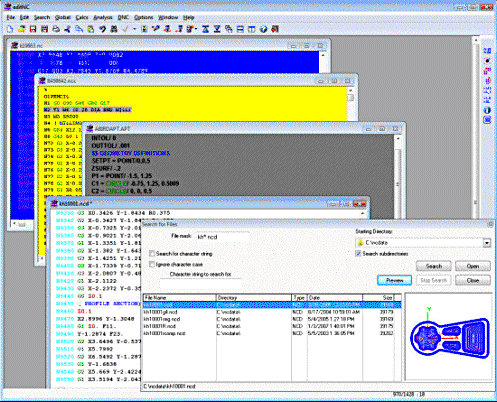This screenshot has height=402, width=497.
Task: Open the Edit menu
Action: (24, 17)
